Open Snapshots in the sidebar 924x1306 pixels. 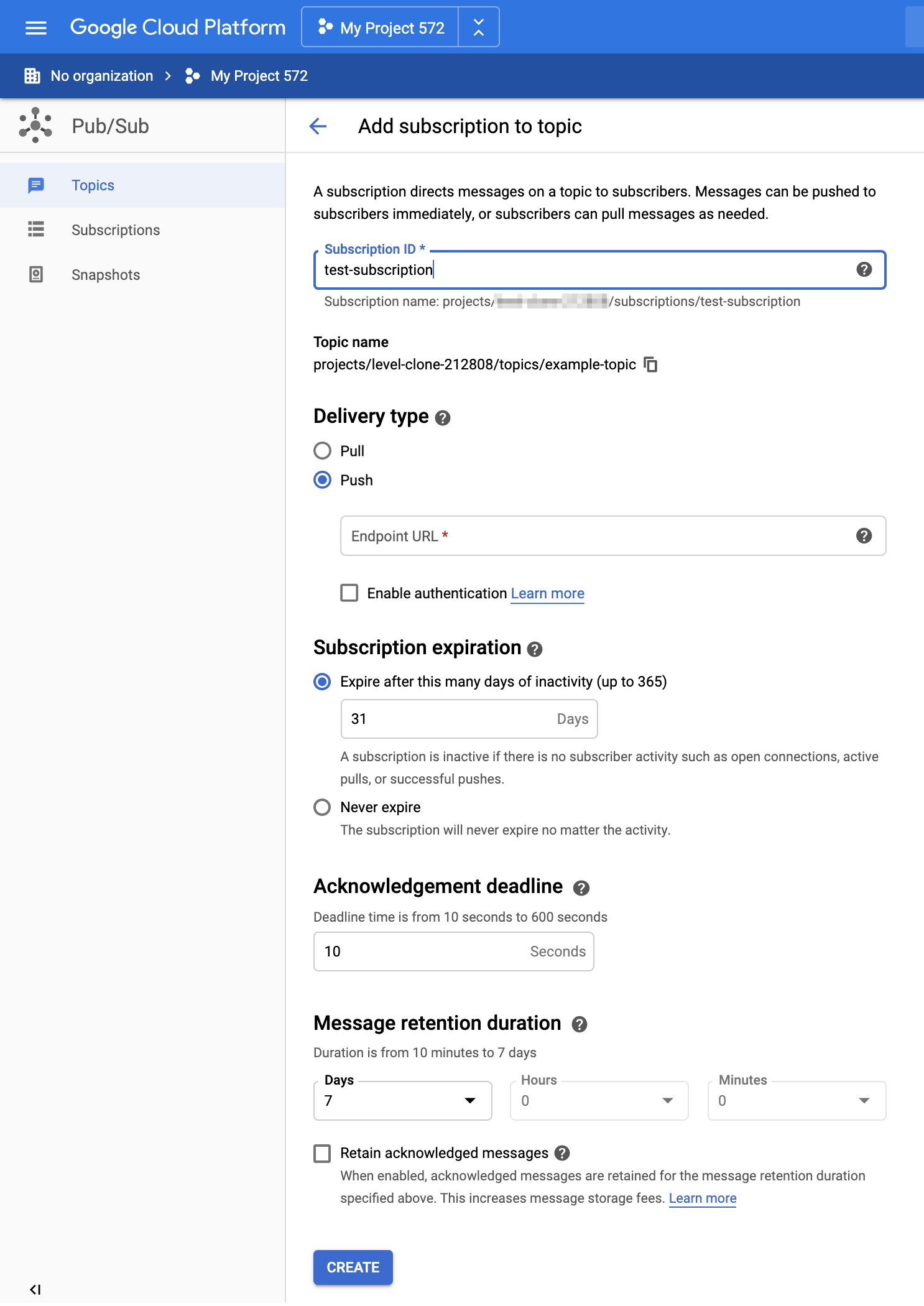pyautogui.click(x=142, y=275)
